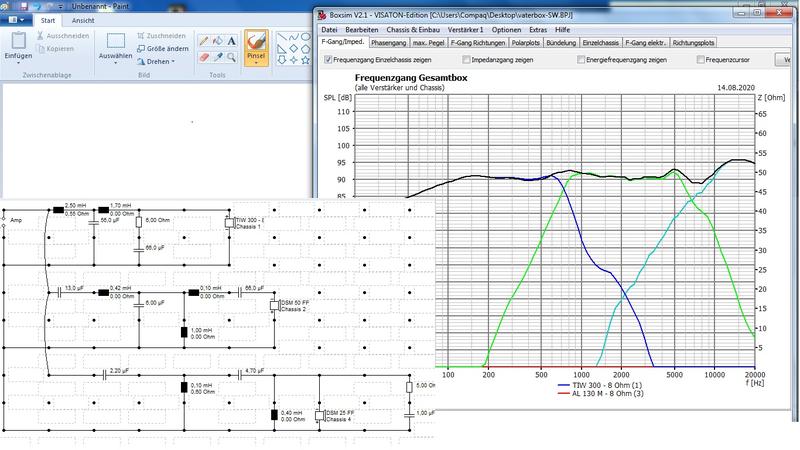Select the Color picker eyedropper tool
Image resolution: width=800 pixels, height=450 pixels.
218,58
